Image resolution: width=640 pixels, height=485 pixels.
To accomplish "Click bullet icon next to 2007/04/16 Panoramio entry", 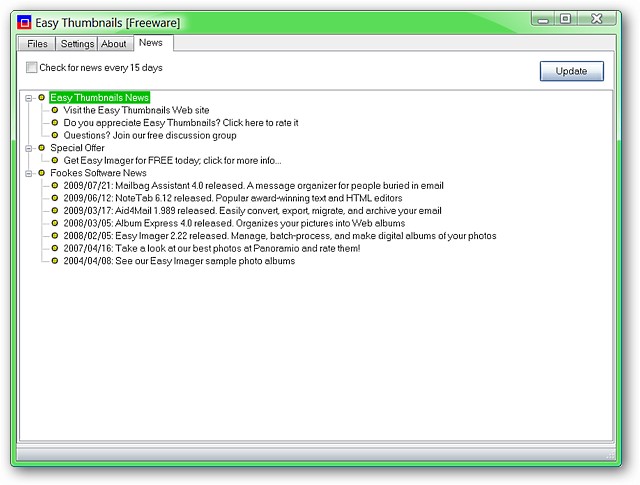I will (55, 248).
